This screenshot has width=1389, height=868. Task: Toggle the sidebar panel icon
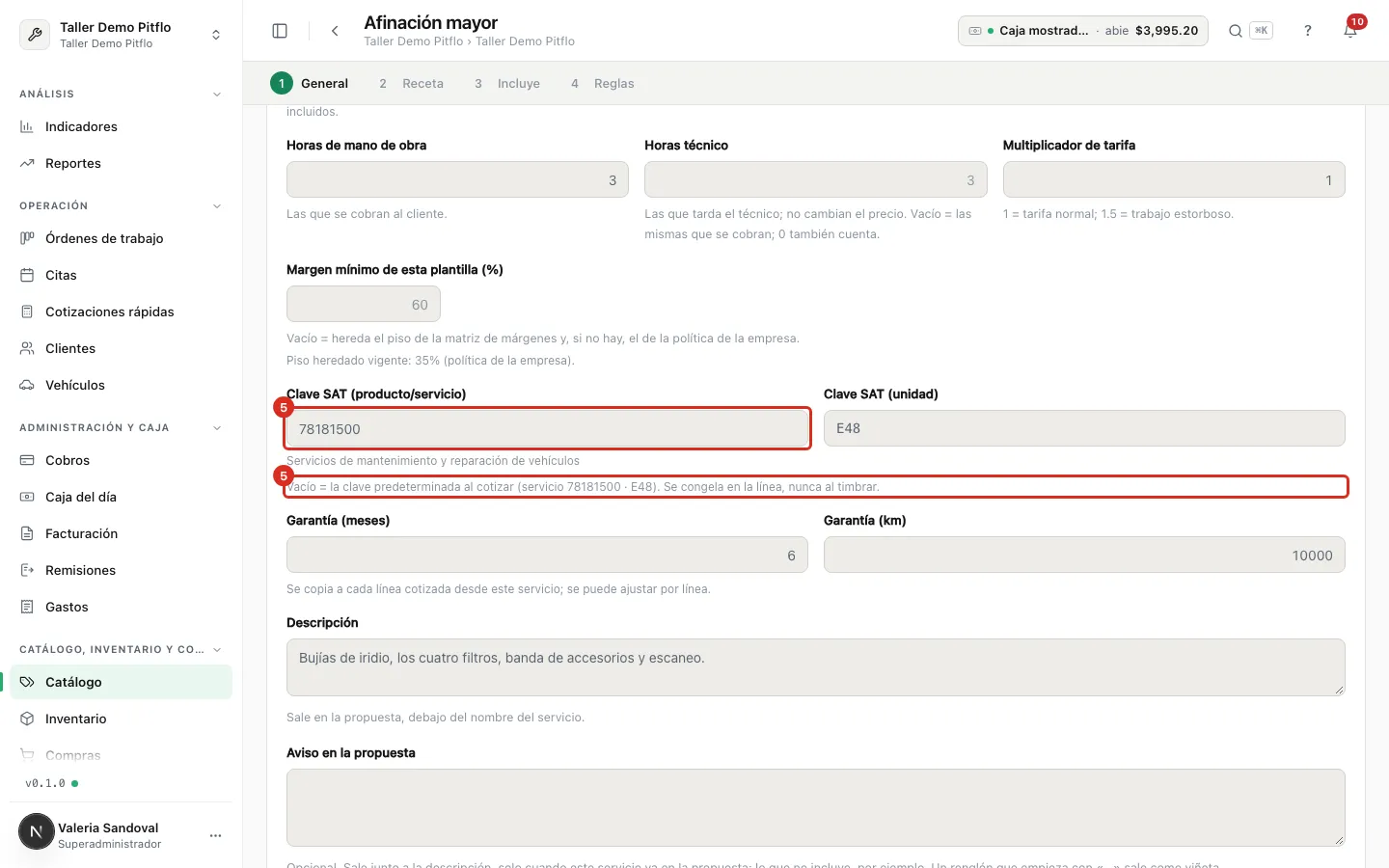tap(280, 31)
